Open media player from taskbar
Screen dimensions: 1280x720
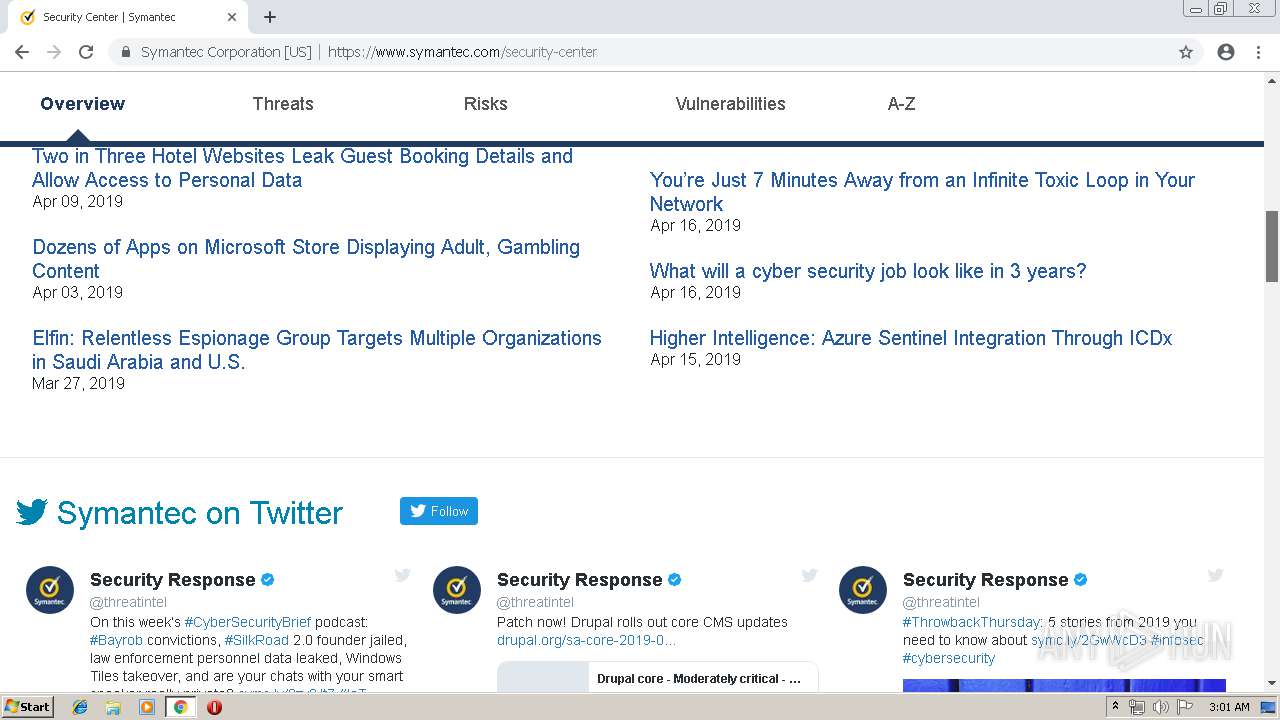tap(147, 707)
